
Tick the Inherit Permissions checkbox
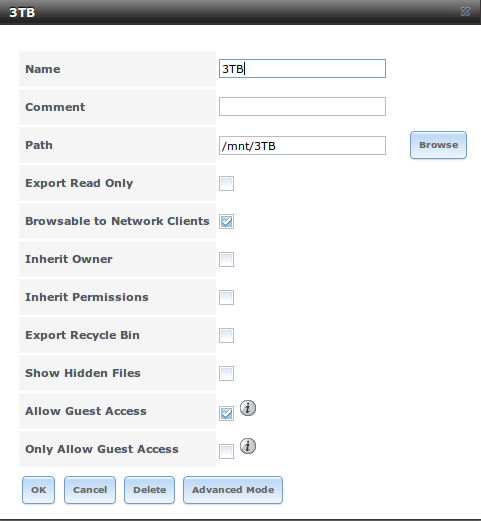(226, 297)
